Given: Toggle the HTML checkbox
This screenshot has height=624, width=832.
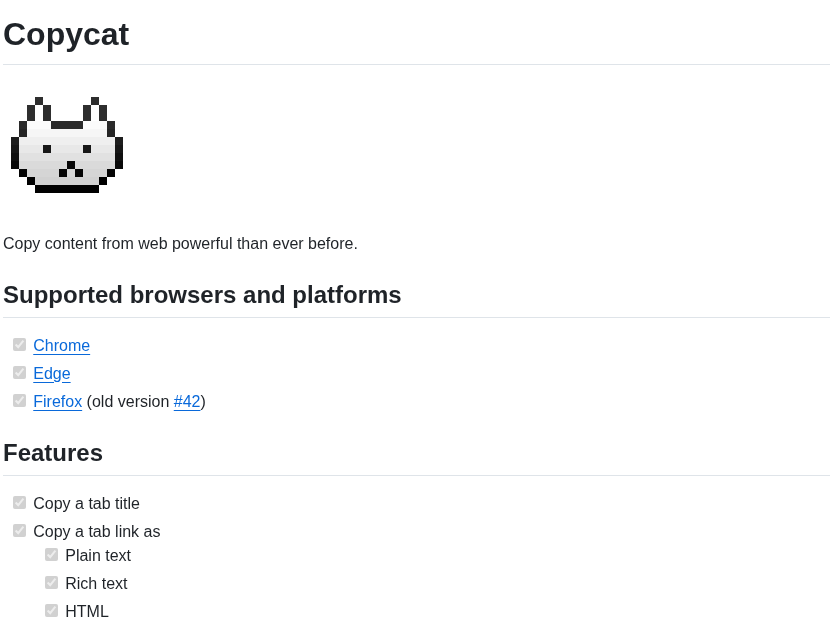Looking at the screenshot, I should pos(51,611).
